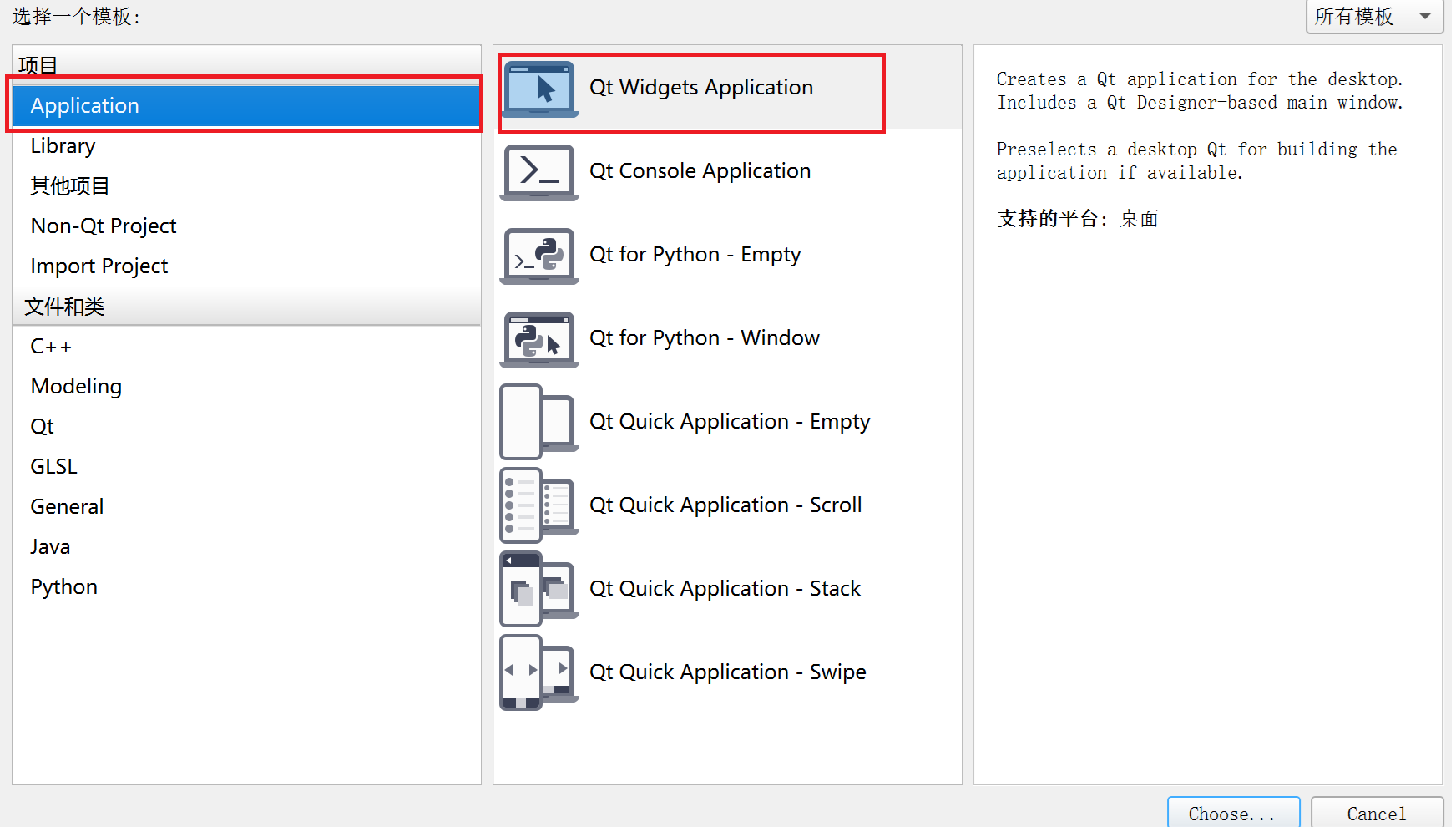The height and width of the screenshot is (827, 1456).
Task: Click the Qt Quick Application - Empty icon
Action: tap(539, 422)
